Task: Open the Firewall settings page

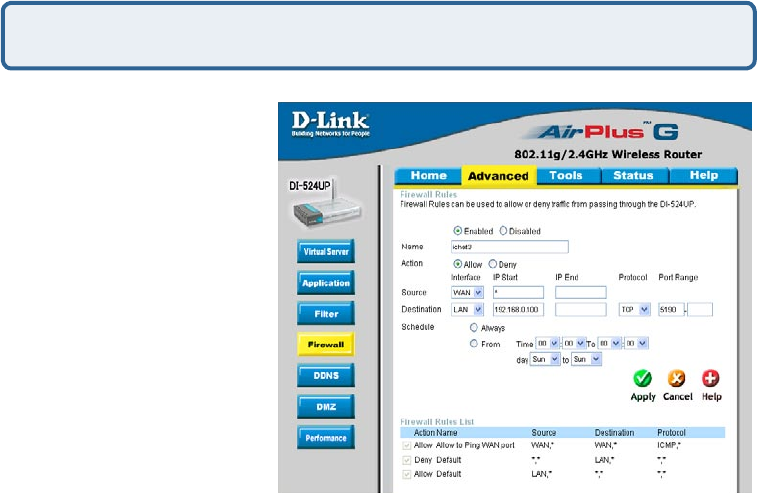Action: (326, 344)
